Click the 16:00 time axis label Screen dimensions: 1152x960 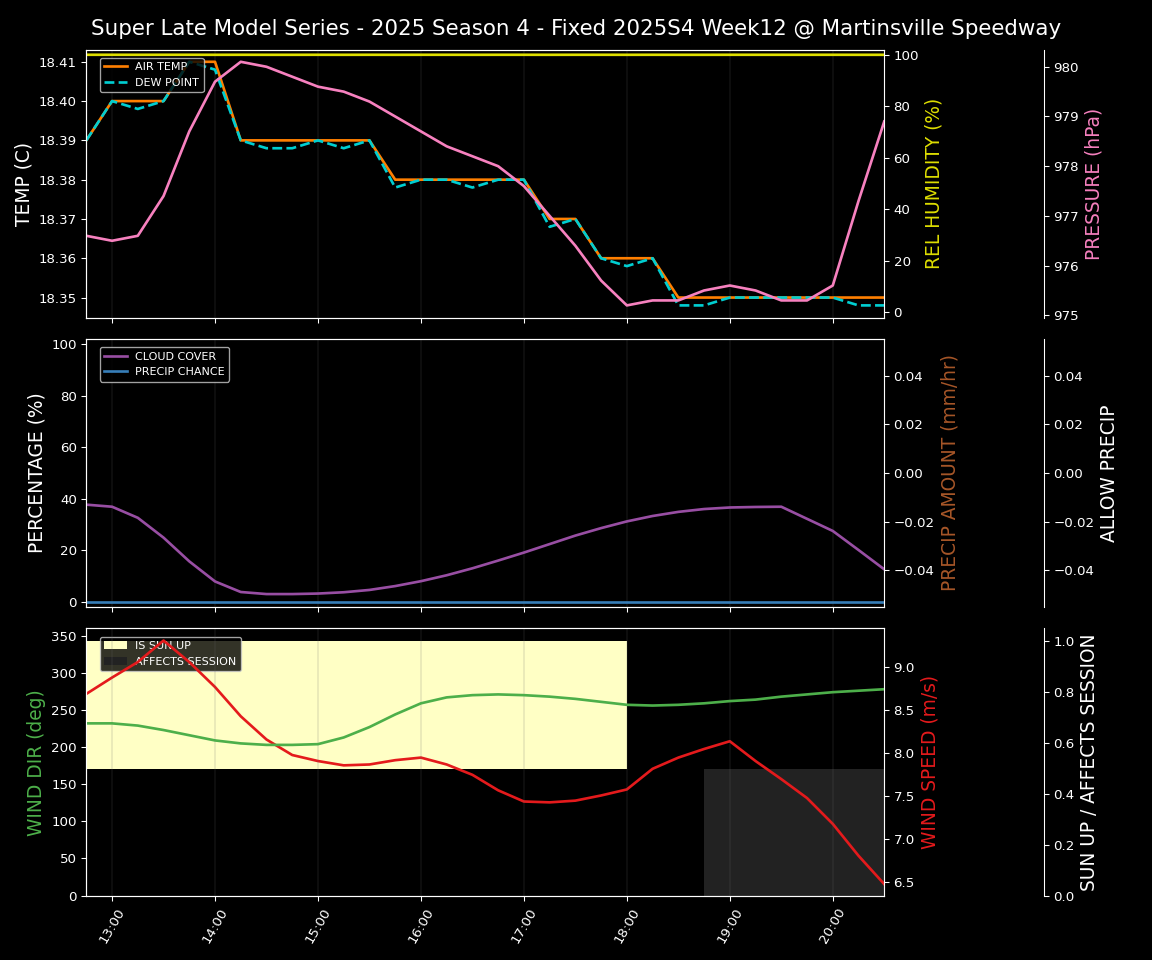click(x=420, y=927)
